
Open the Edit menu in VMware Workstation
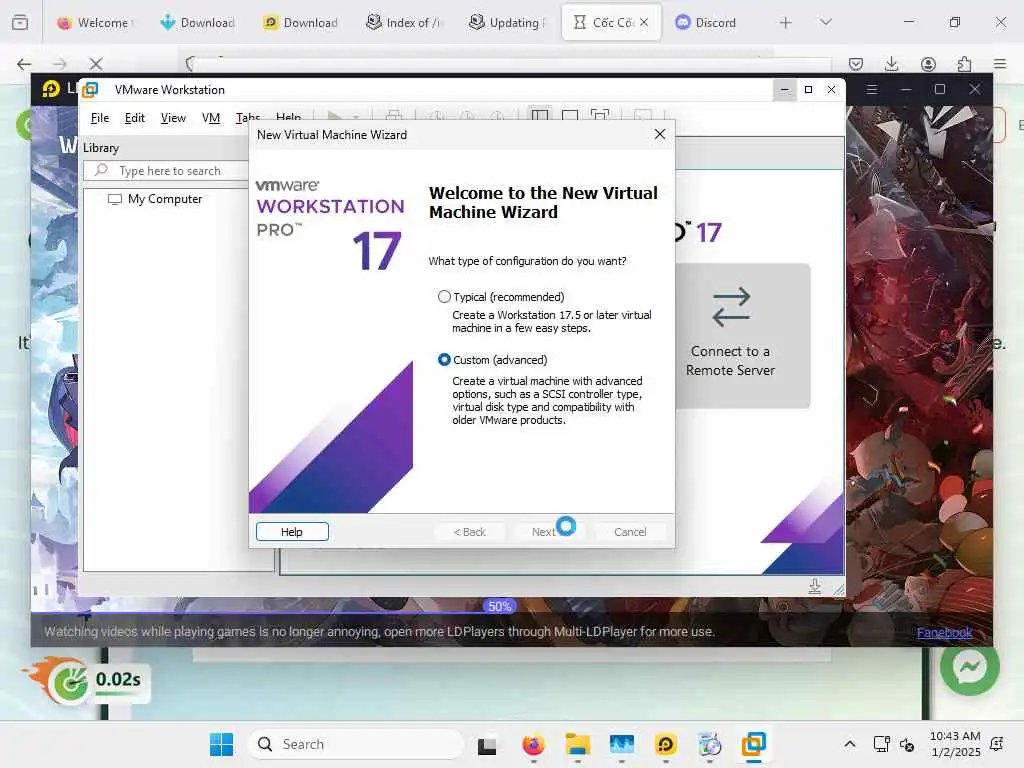(135, 118)
